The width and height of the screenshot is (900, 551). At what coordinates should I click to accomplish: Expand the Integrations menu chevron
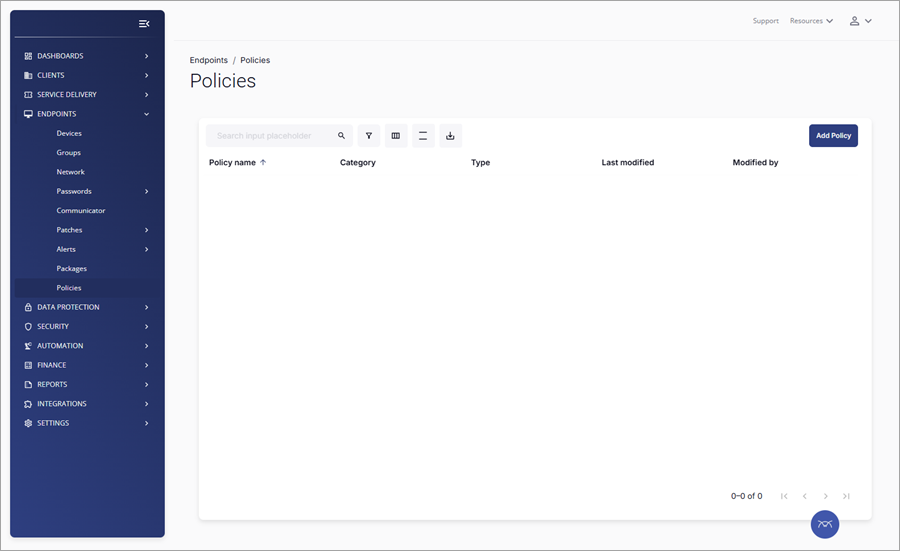[146, 403]
